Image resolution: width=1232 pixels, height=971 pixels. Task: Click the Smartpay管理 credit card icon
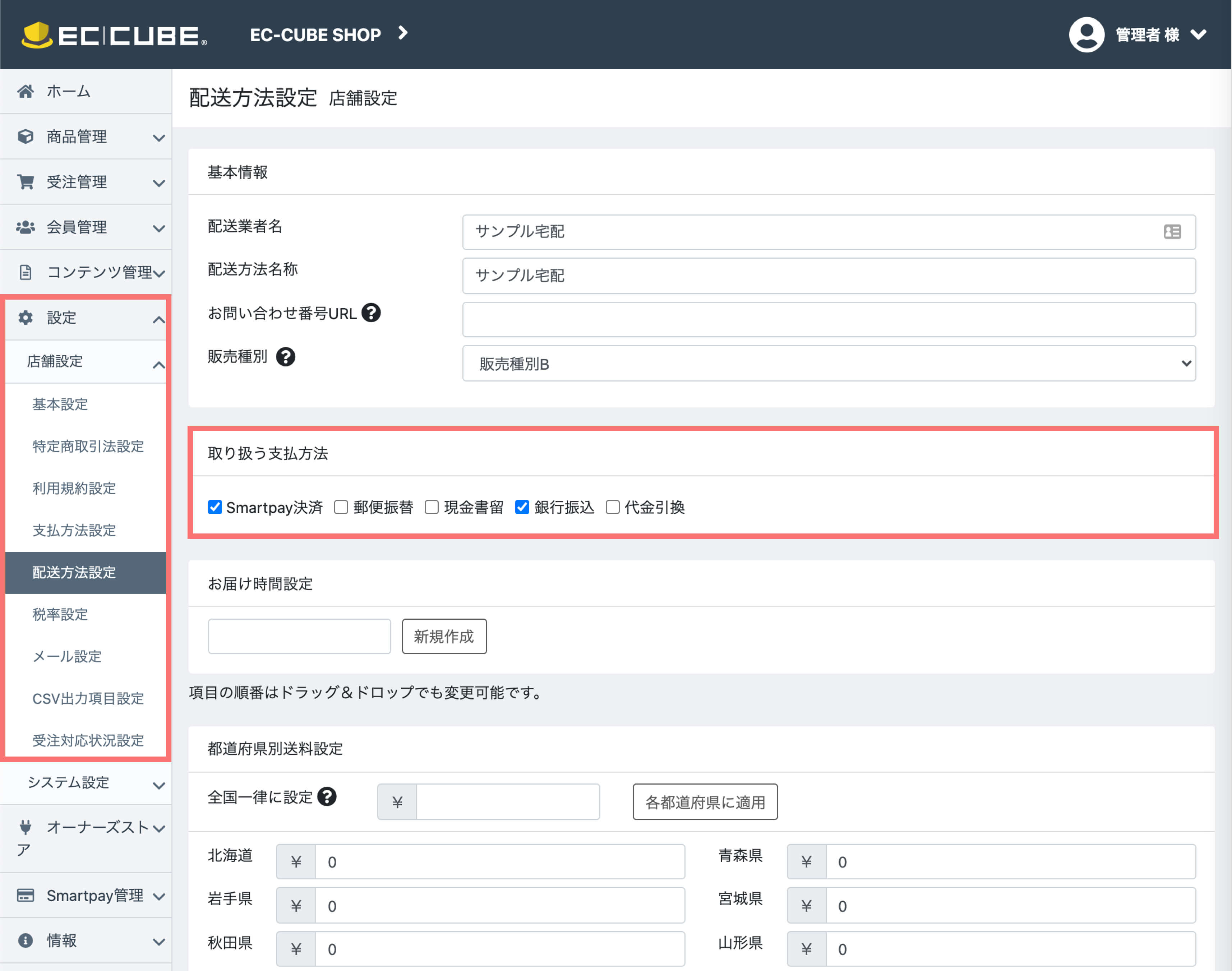click(x=25, y=896)
